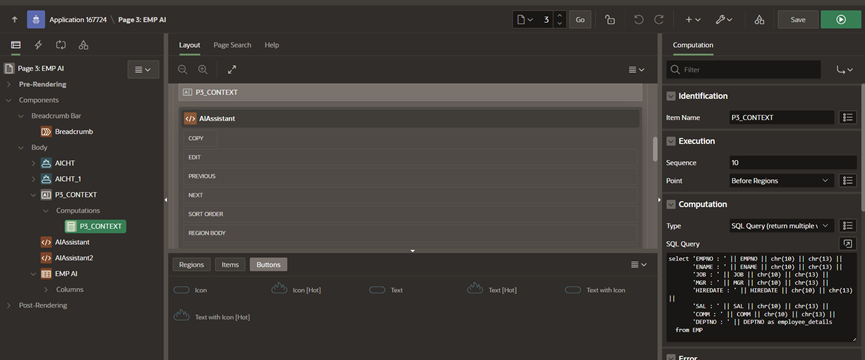Open the page selector document dropdown
The width and height of the screenshot is (865, 360).
[x=525, y=19]
